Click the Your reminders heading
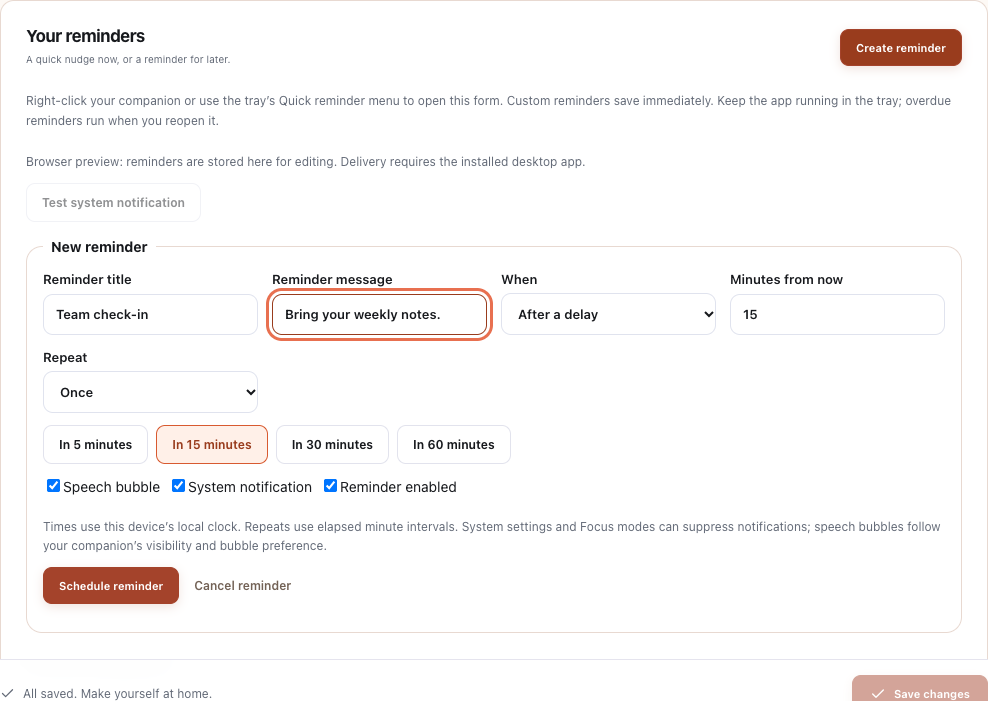Image resolution: width=988 pixels, height=701 pixels. point(86,36)
